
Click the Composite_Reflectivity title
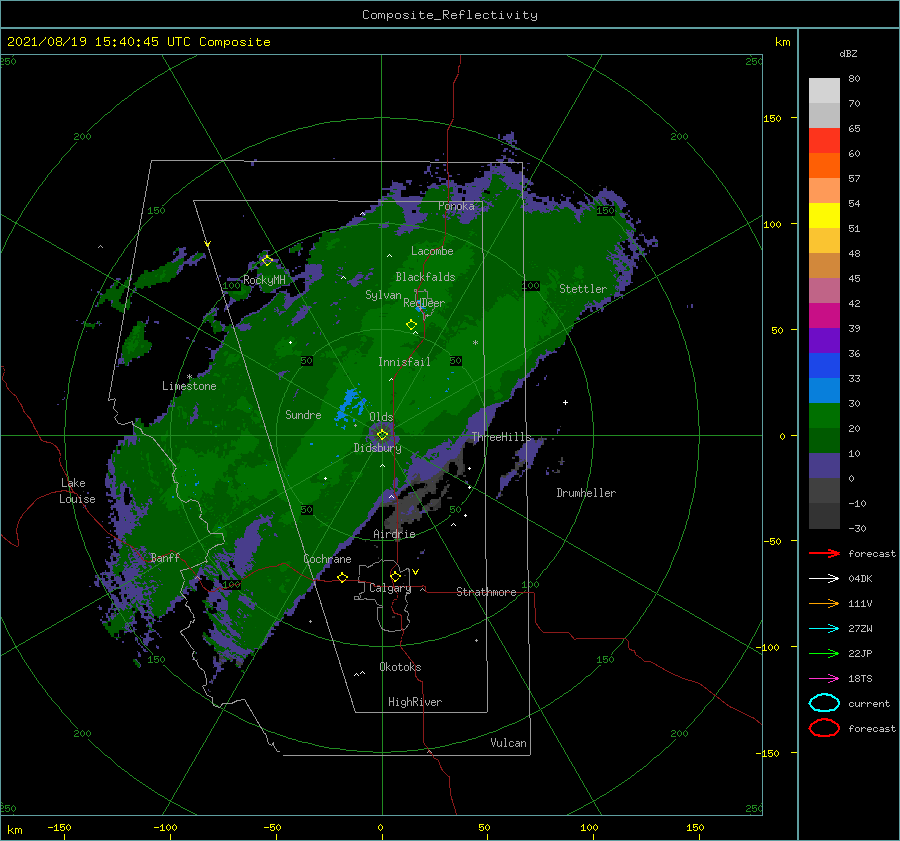coord(450,15)
